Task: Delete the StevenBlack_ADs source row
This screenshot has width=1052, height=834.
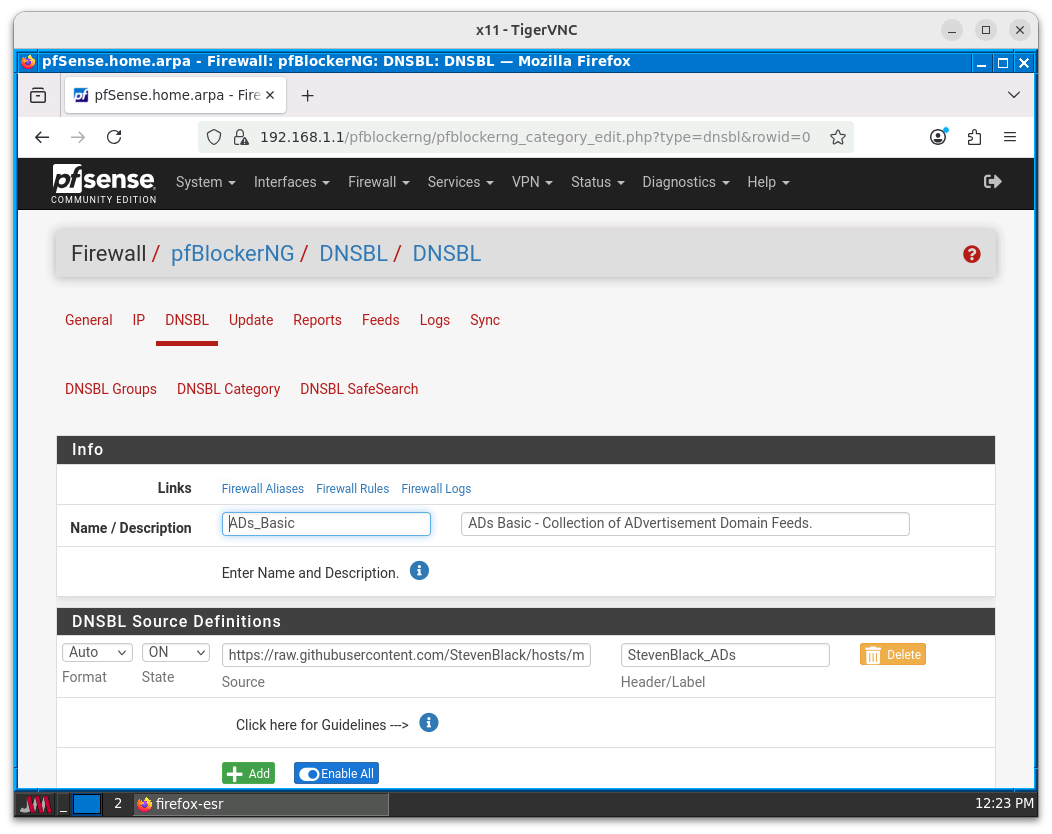Action: tap(892, 654)
